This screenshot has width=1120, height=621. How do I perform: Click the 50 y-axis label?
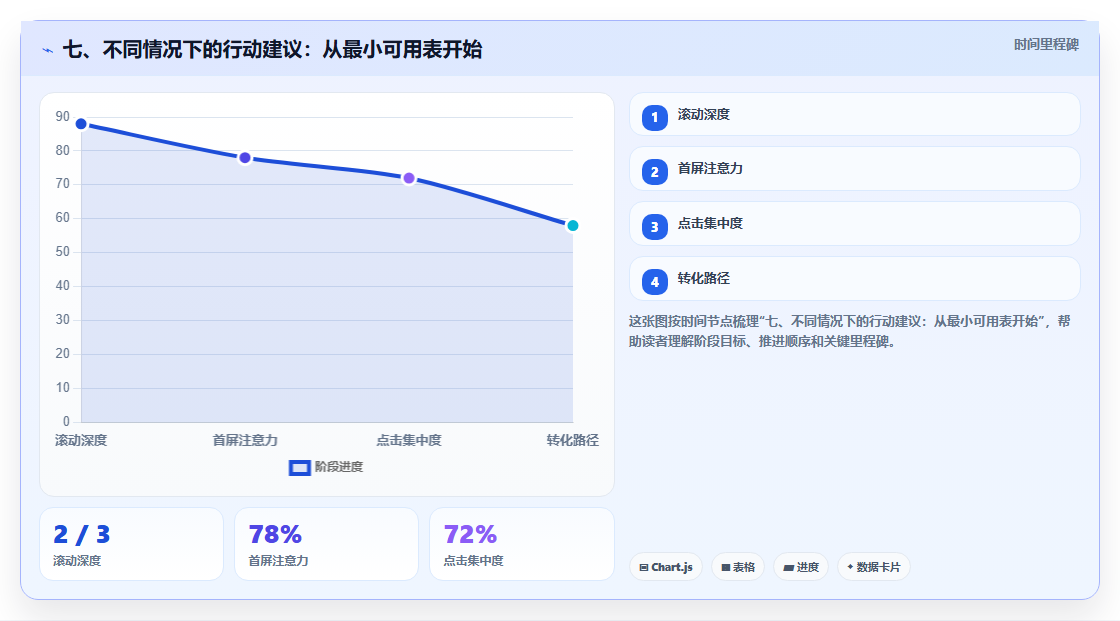click(x=63, y=252)
